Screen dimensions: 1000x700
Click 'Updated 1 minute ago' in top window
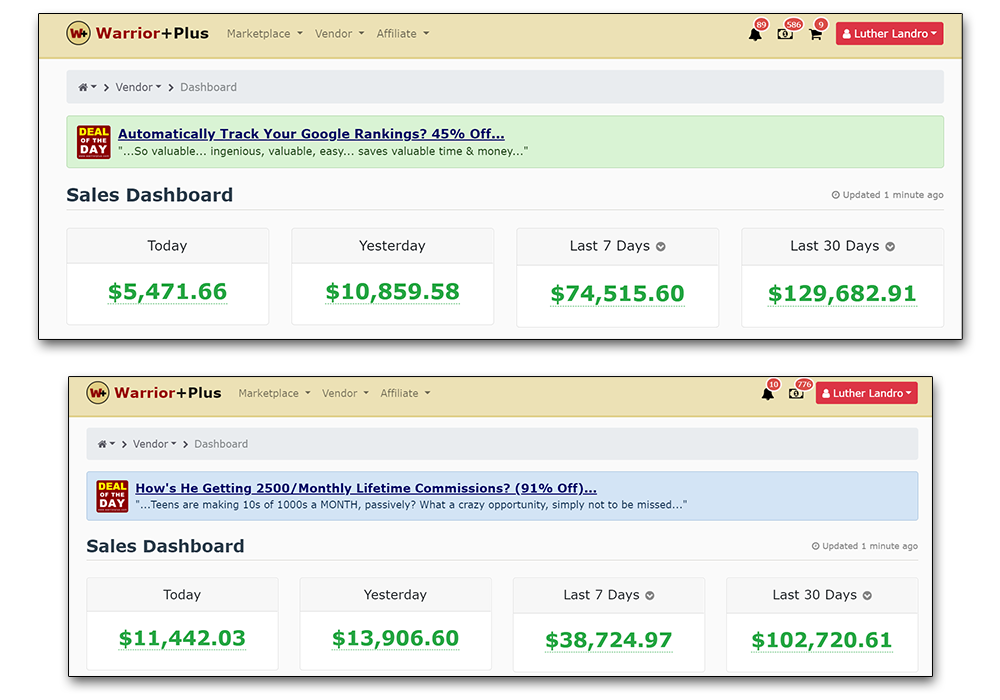click(x=887, y=195)
